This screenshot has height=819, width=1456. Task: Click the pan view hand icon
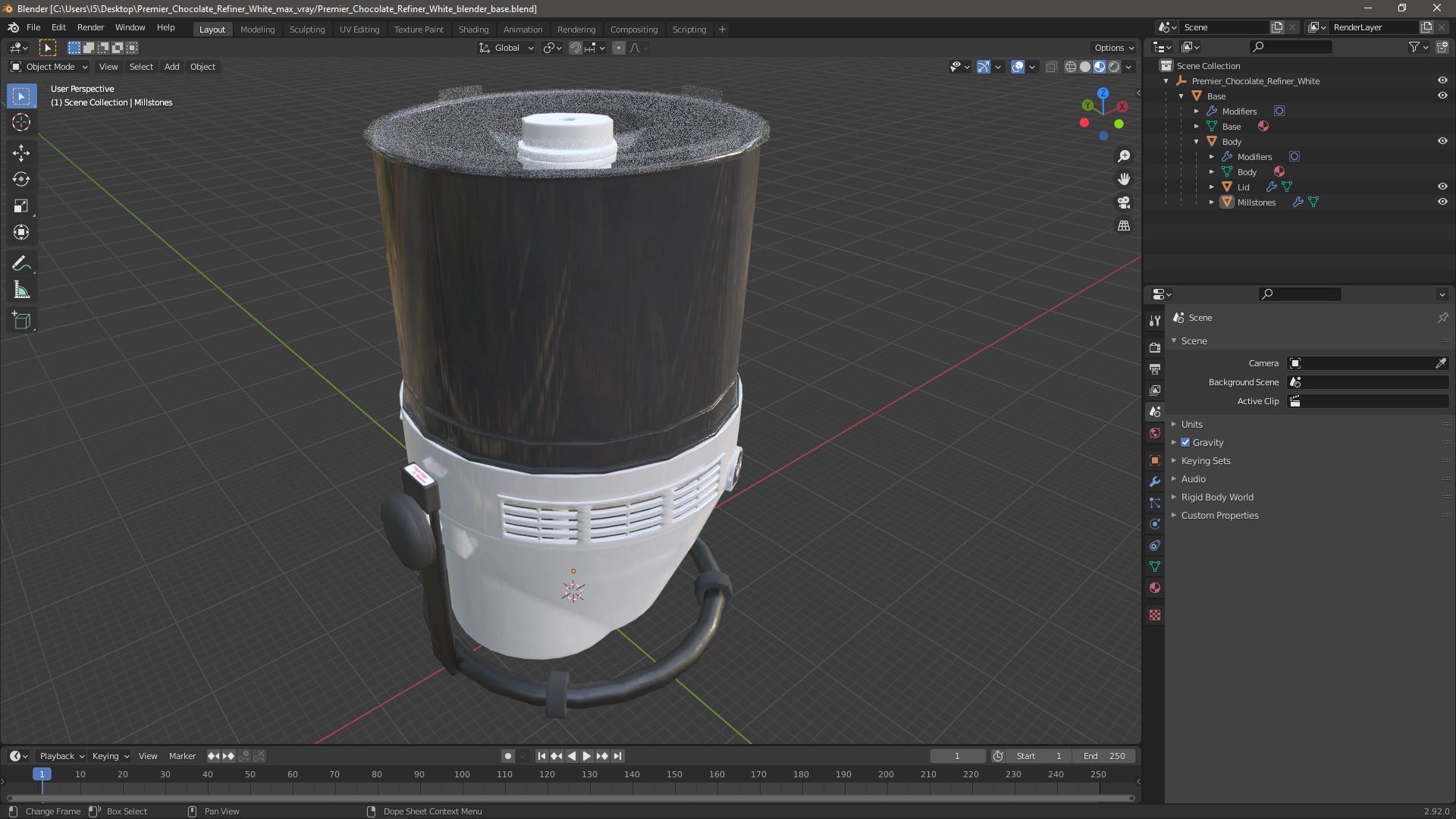tap(1124, 179)
